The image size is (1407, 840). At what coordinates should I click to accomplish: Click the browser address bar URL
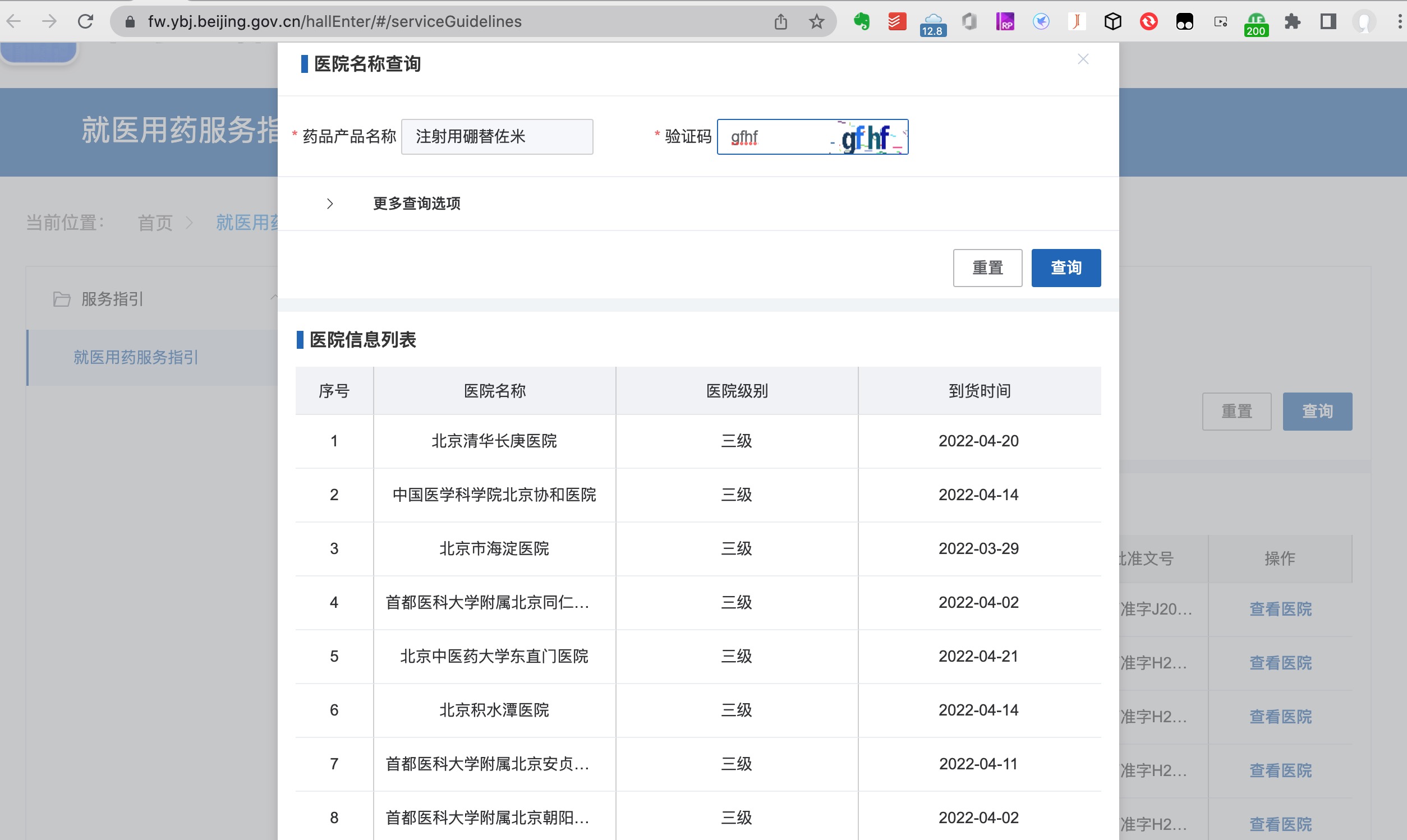pos(334,21)
